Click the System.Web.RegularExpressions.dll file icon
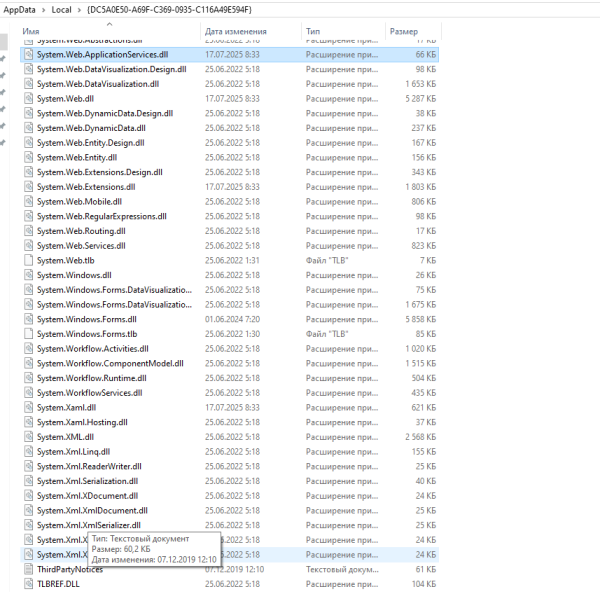Screen dimensions: 600x594 28,216
